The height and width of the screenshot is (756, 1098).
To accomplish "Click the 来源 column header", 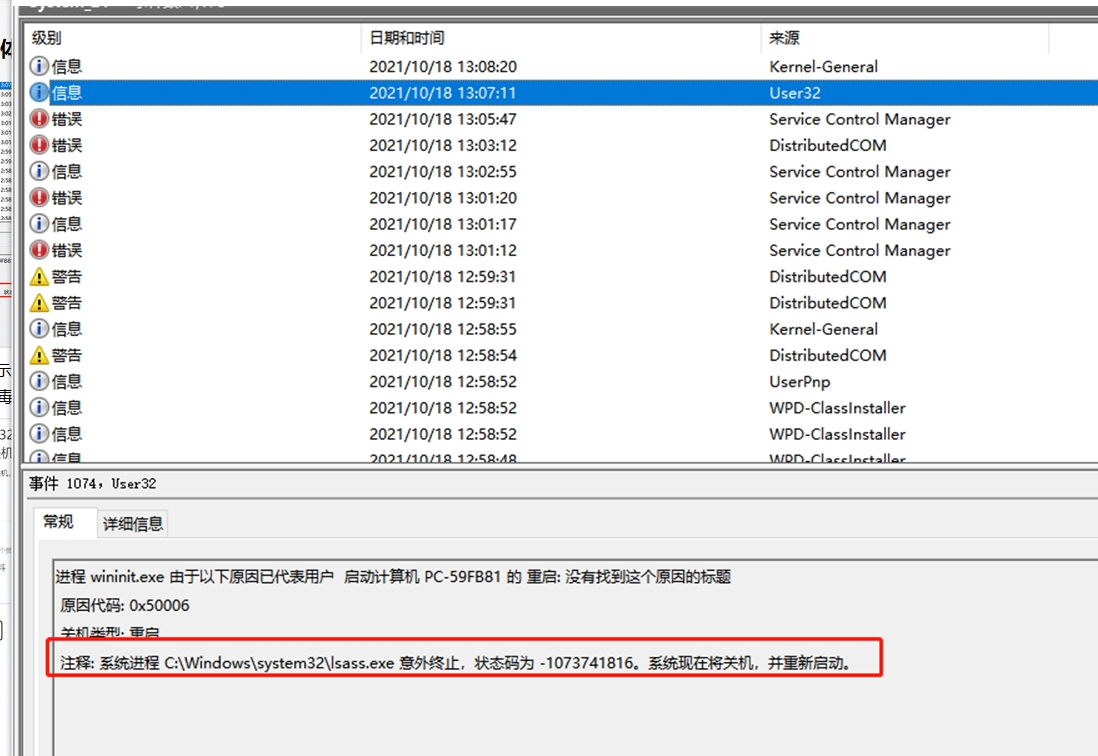I will click(784, 38).
